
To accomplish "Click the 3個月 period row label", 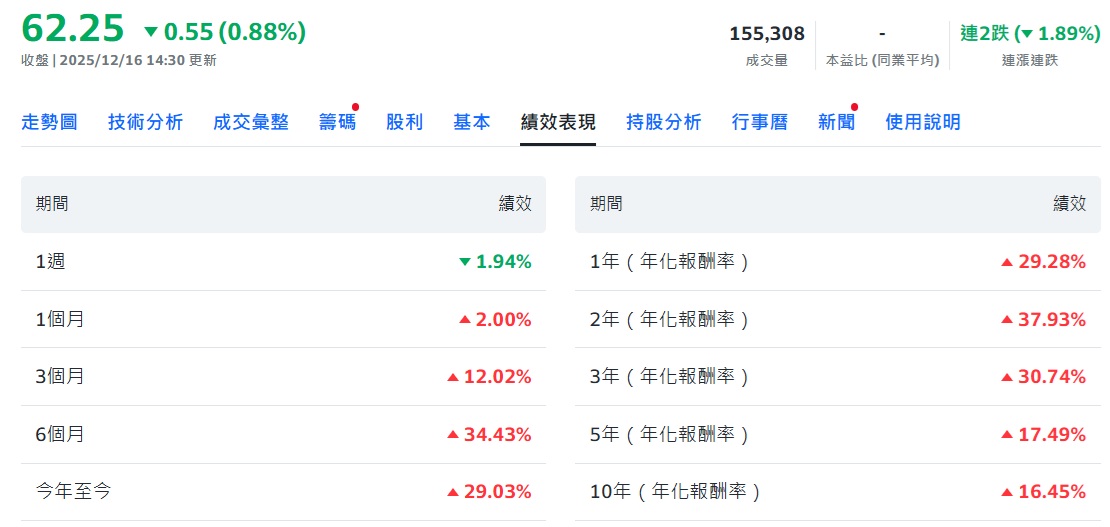I will 60,376.
